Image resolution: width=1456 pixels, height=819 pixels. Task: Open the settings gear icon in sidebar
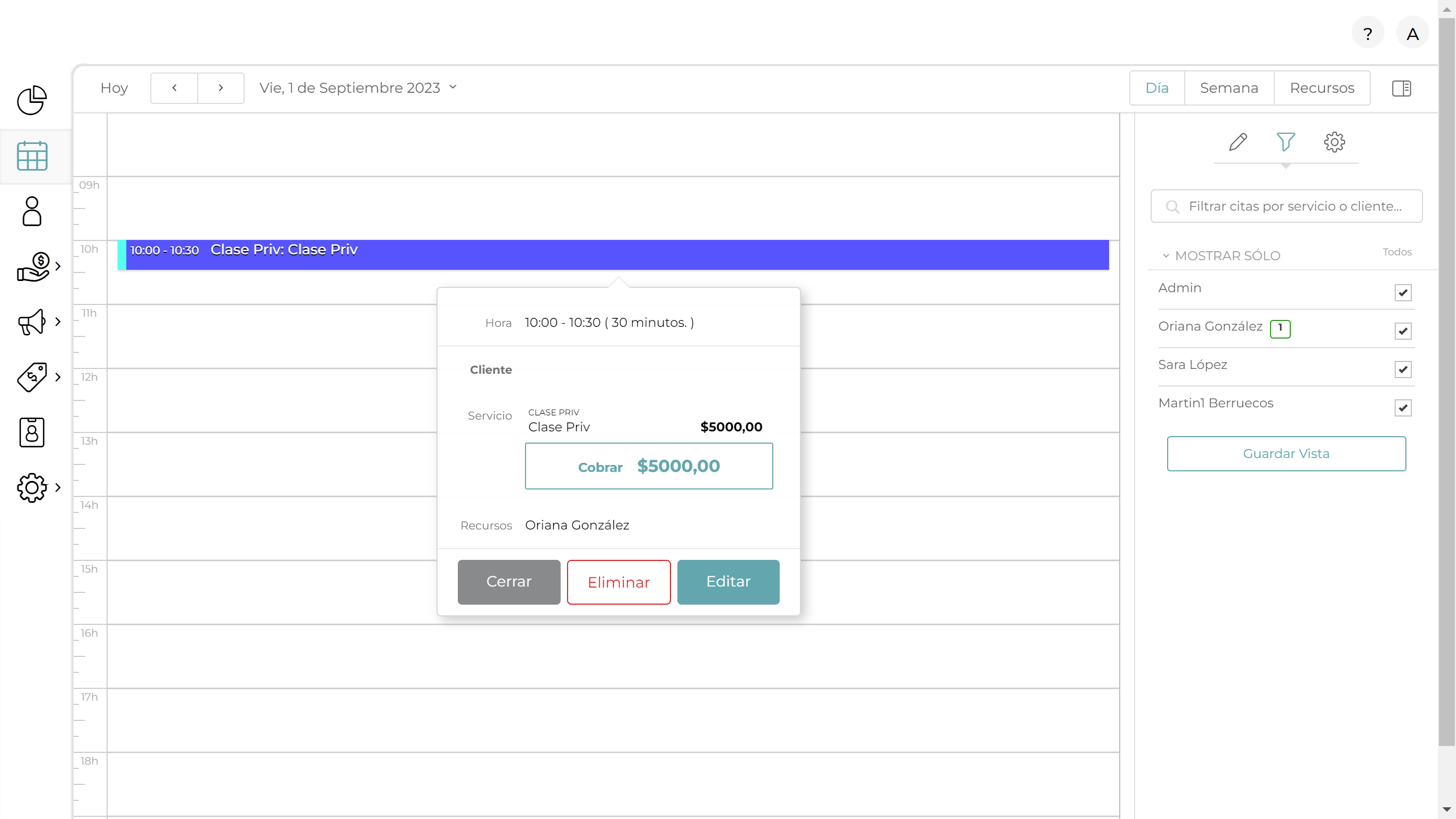pos(31,487)
